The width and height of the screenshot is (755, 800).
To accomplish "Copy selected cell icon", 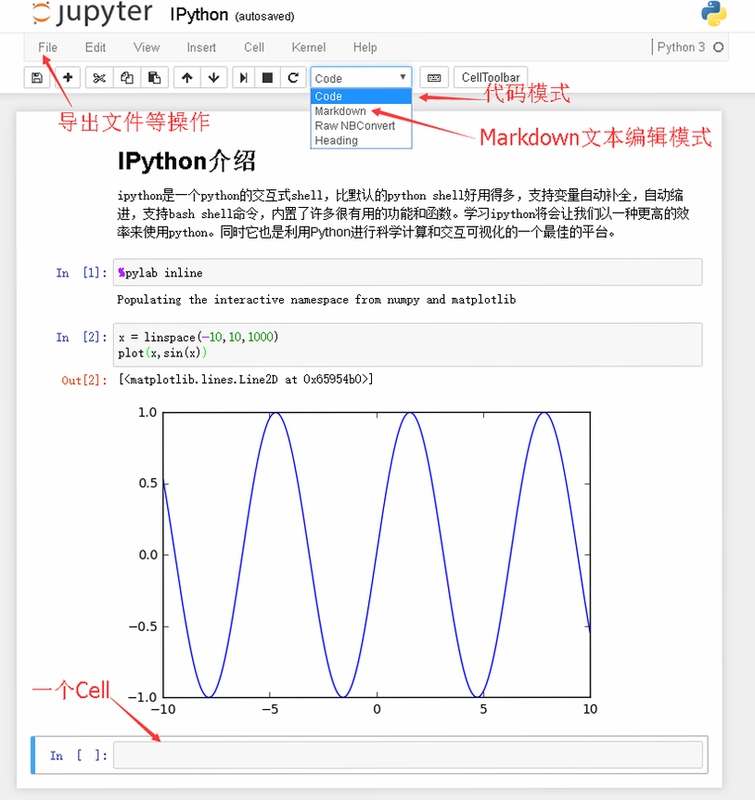I will coord(127,78).
